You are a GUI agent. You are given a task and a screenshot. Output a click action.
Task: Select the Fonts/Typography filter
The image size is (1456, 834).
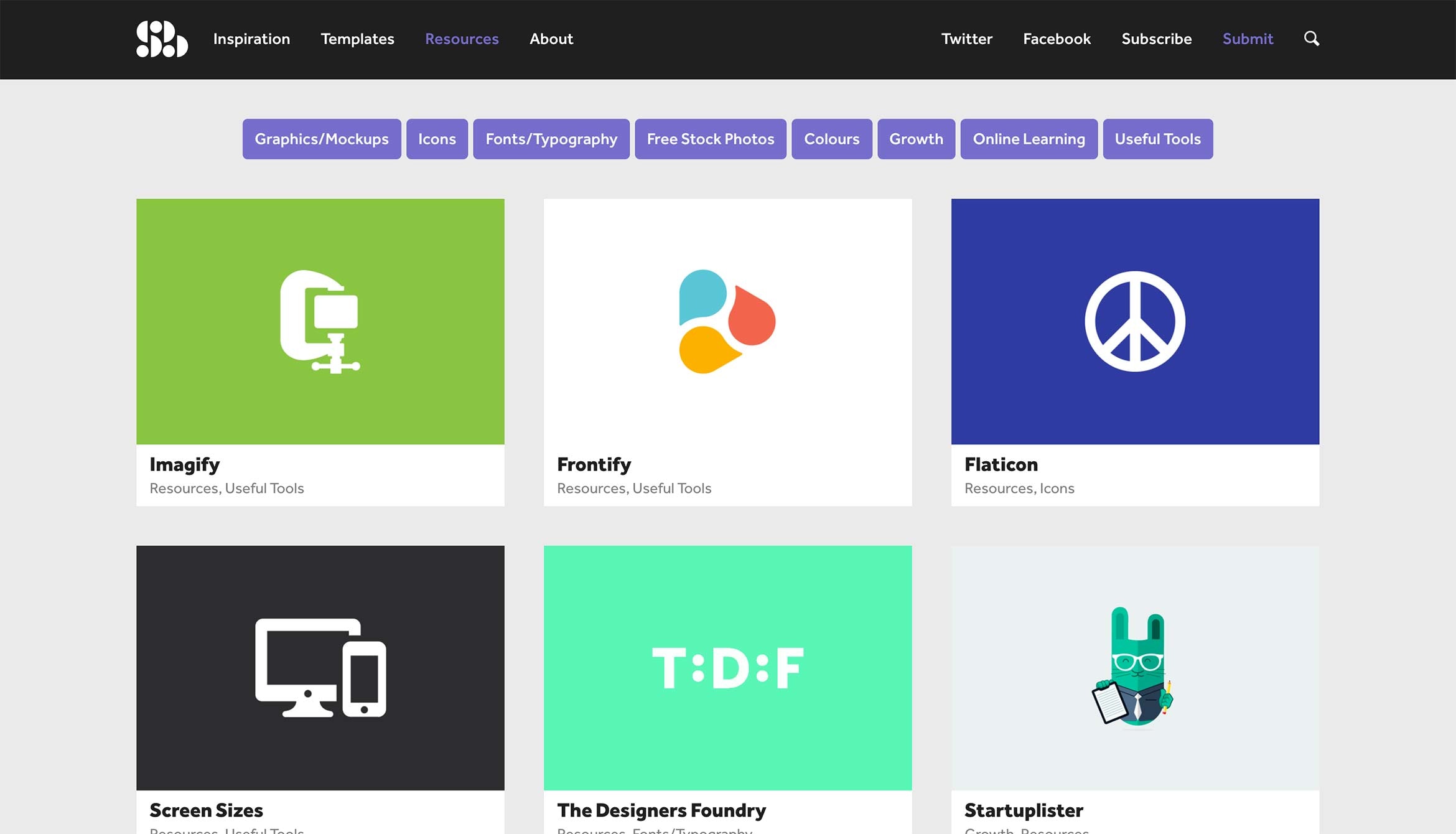pyautogui.click(x=551, y=139)
